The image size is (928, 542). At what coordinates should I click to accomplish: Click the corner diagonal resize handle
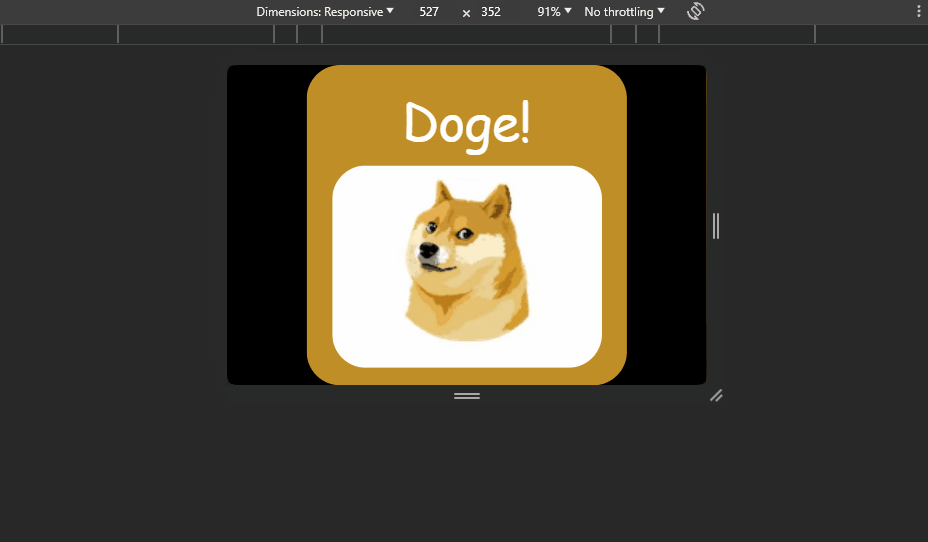click(x=716, y=396)
